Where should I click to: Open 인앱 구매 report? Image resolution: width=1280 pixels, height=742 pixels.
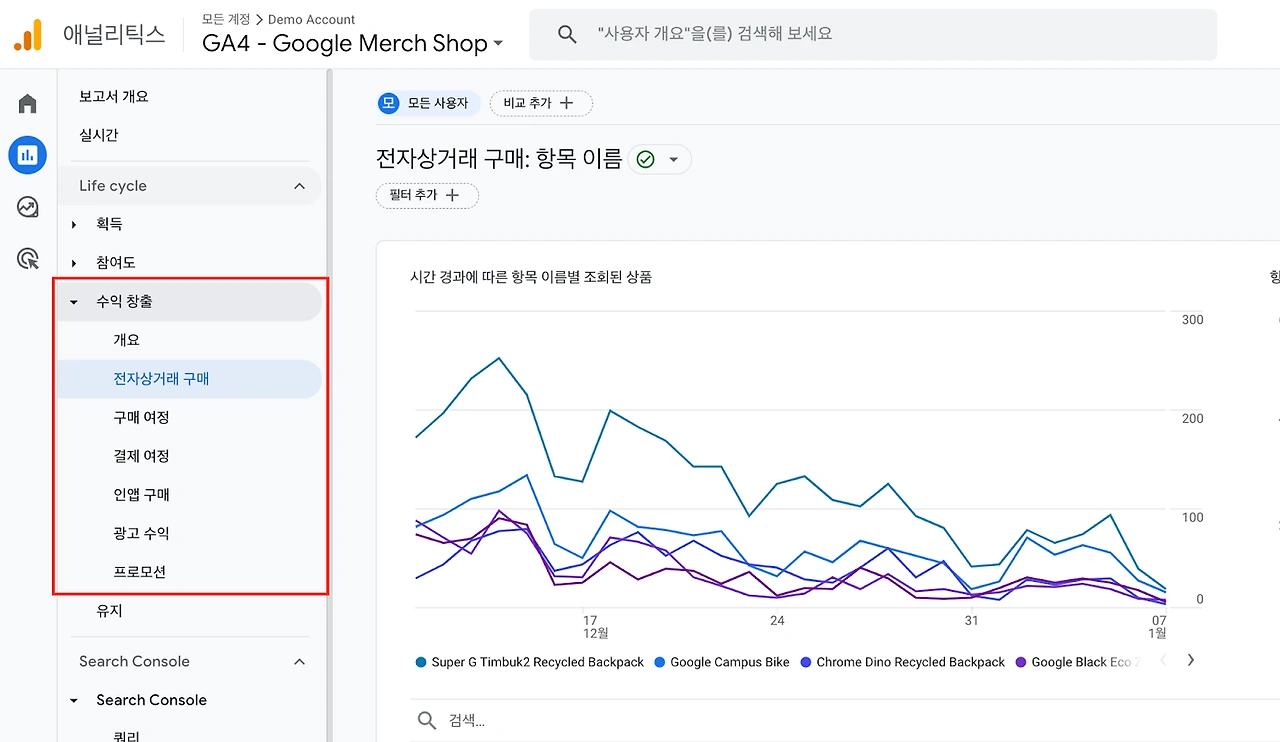pyautogui.click(x=141, y=495)
